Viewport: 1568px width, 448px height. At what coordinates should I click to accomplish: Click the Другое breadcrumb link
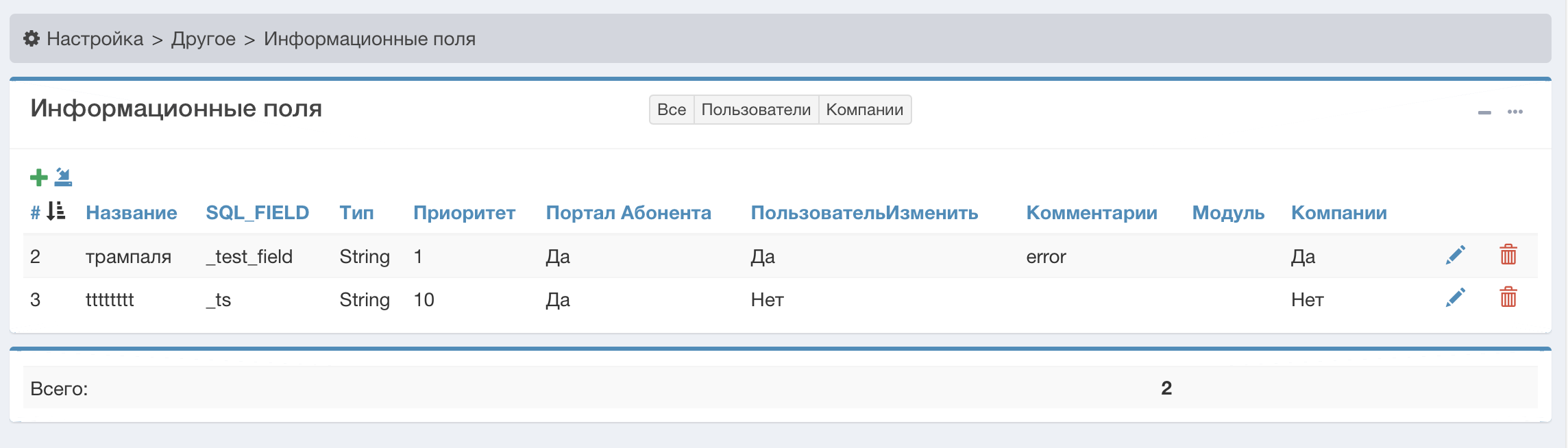pos(203,39)
